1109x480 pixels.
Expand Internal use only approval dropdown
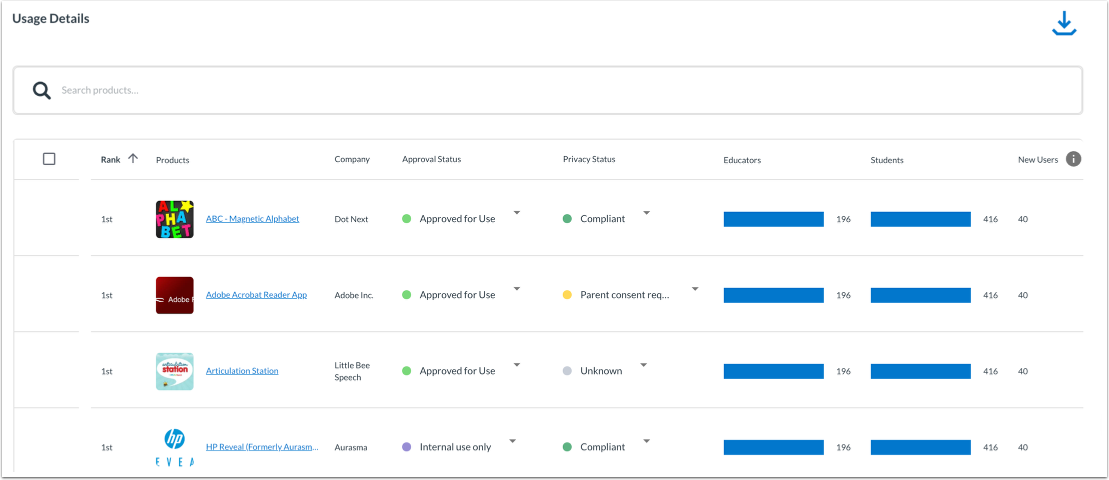click(513, 441)
